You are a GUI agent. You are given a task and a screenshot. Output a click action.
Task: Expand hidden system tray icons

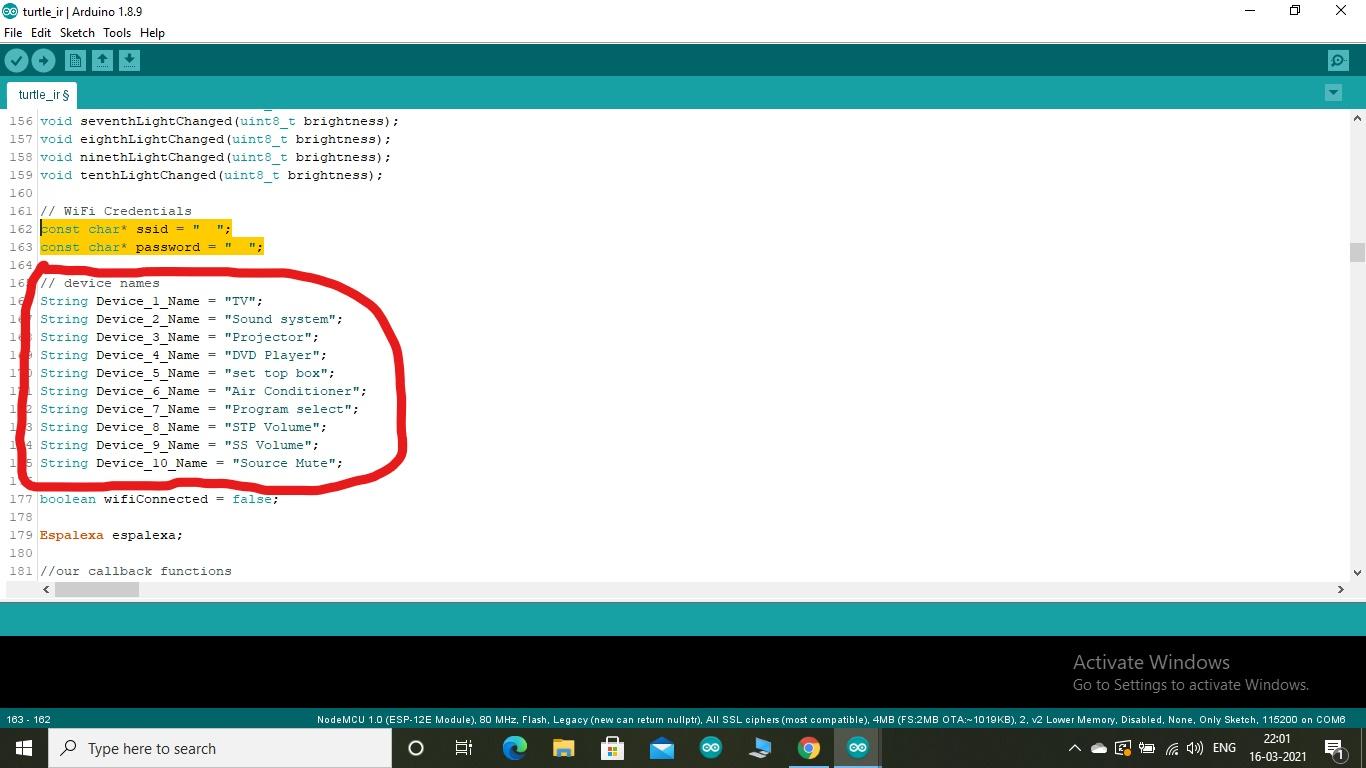point(1073,747)
